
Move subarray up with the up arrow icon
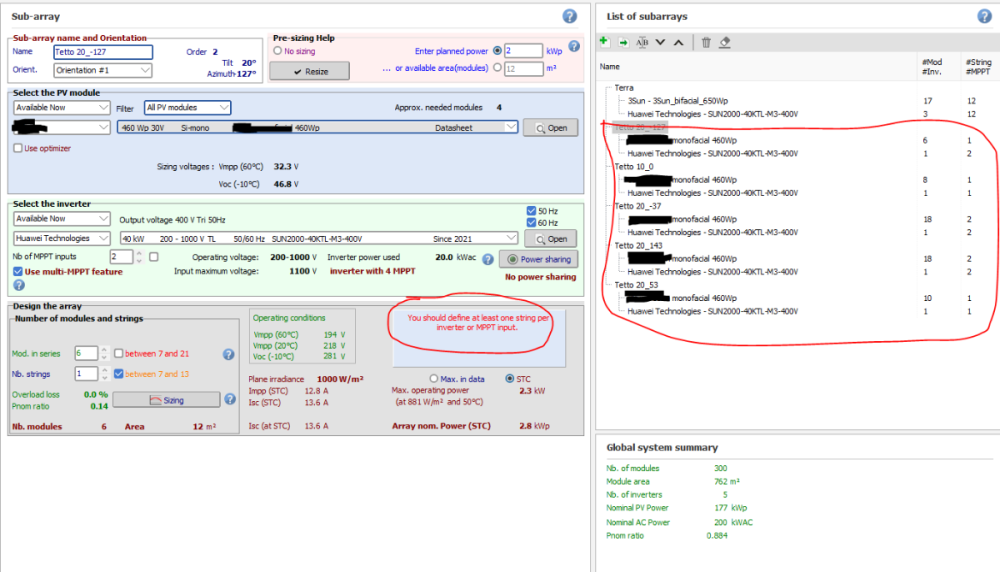678,42
